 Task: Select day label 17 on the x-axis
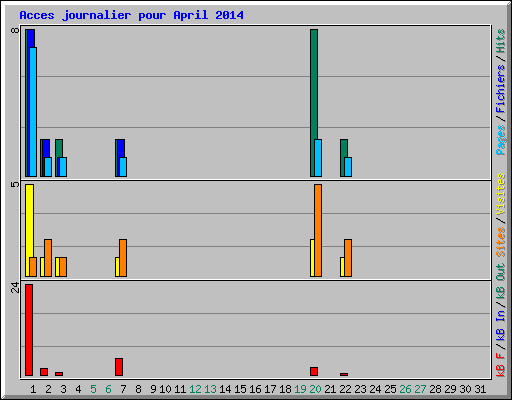(270, 389)
